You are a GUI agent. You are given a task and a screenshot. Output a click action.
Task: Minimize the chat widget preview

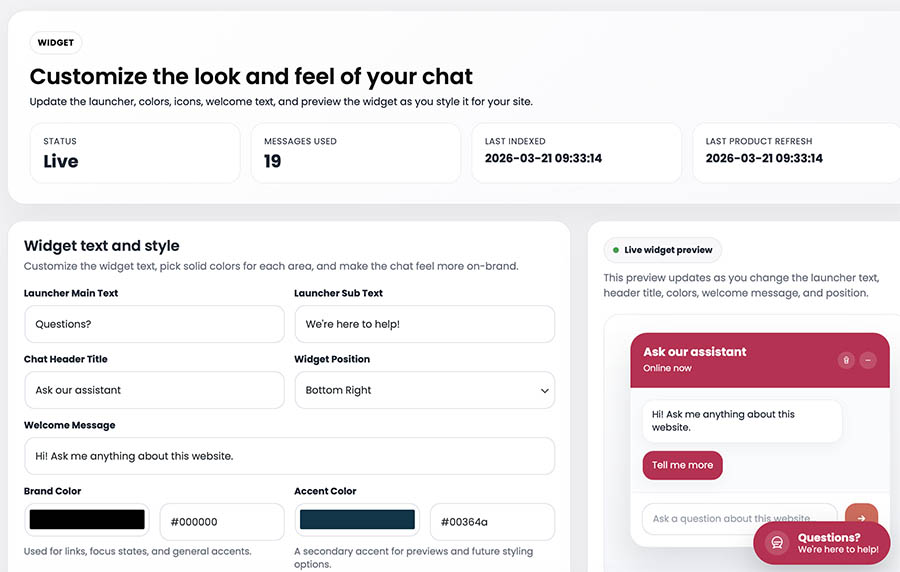(869, 360)
